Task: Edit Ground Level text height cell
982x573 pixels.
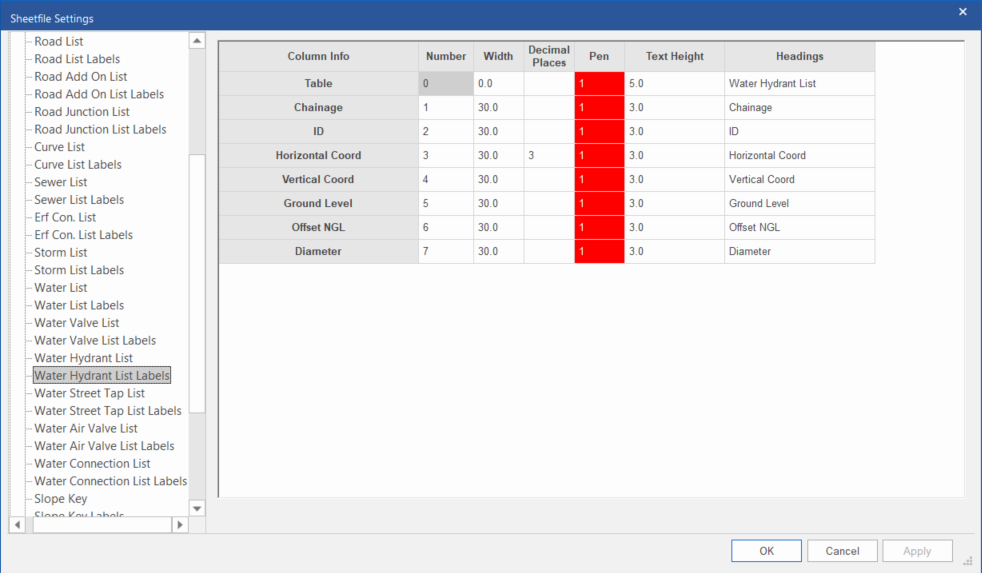Action: point(674,204)
